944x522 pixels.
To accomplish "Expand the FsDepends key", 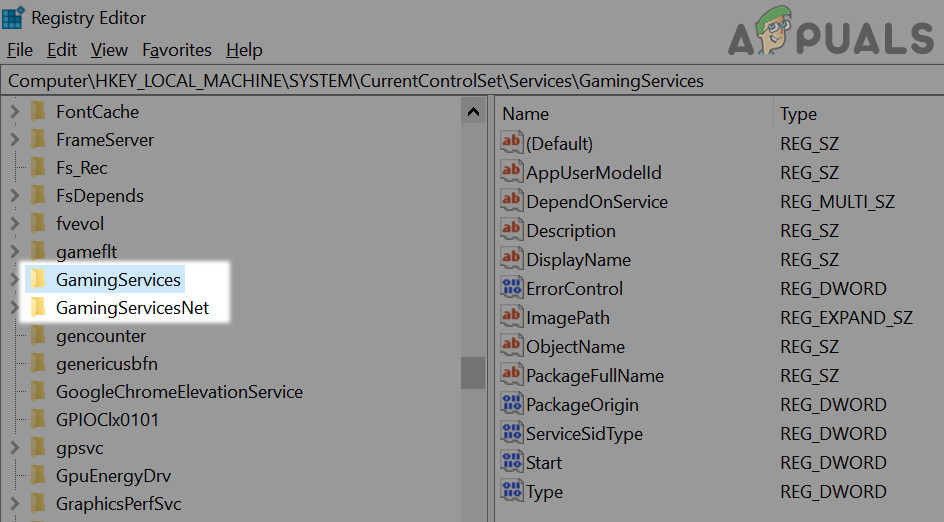I will (x=15, y=196).
